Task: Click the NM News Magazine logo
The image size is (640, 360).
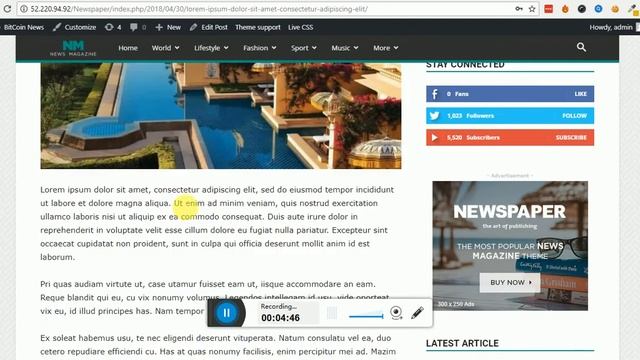Action: pos(73,48)
